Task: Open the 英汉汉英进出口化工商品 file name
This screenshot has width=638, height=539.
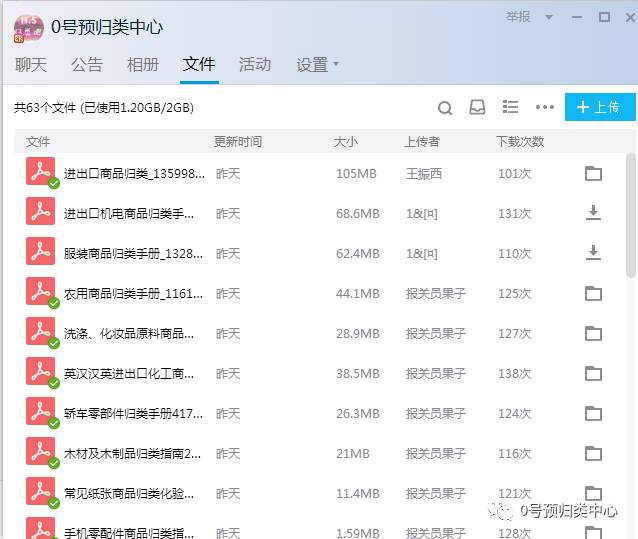Action: [x=129, y=373]
